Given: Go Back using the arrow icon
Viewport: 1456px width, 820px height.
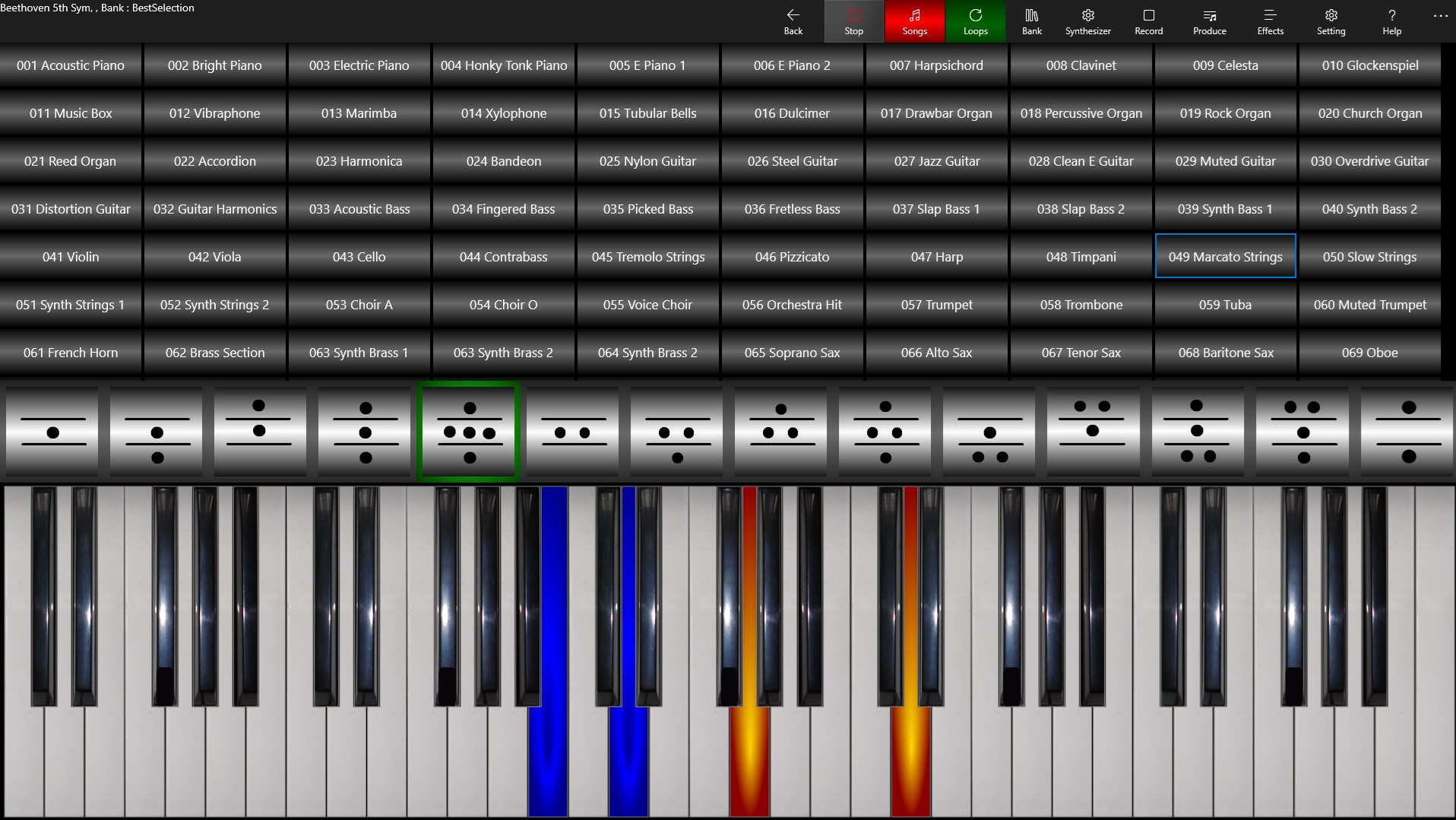Looking at the screenshot, I should pos(793,21).
